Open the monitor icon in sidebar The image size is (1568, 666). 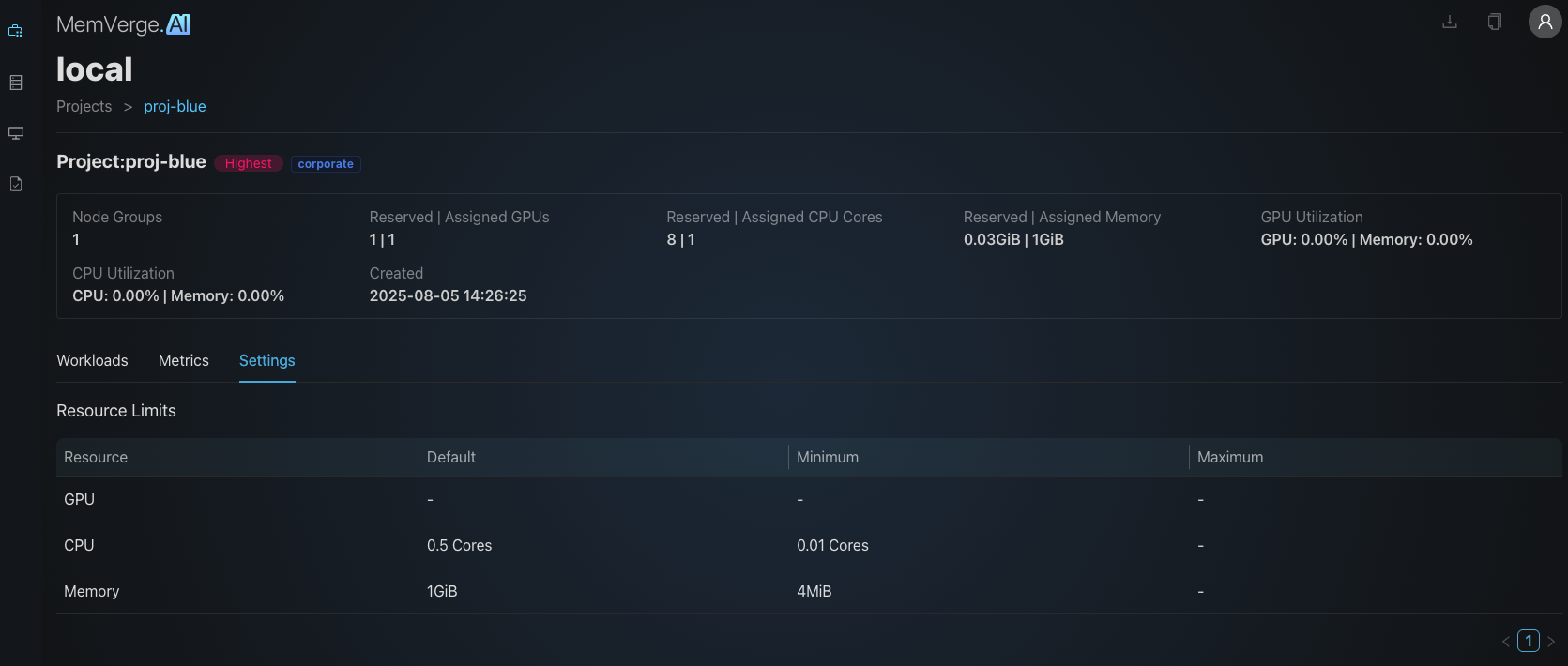[x=16, y=133]
